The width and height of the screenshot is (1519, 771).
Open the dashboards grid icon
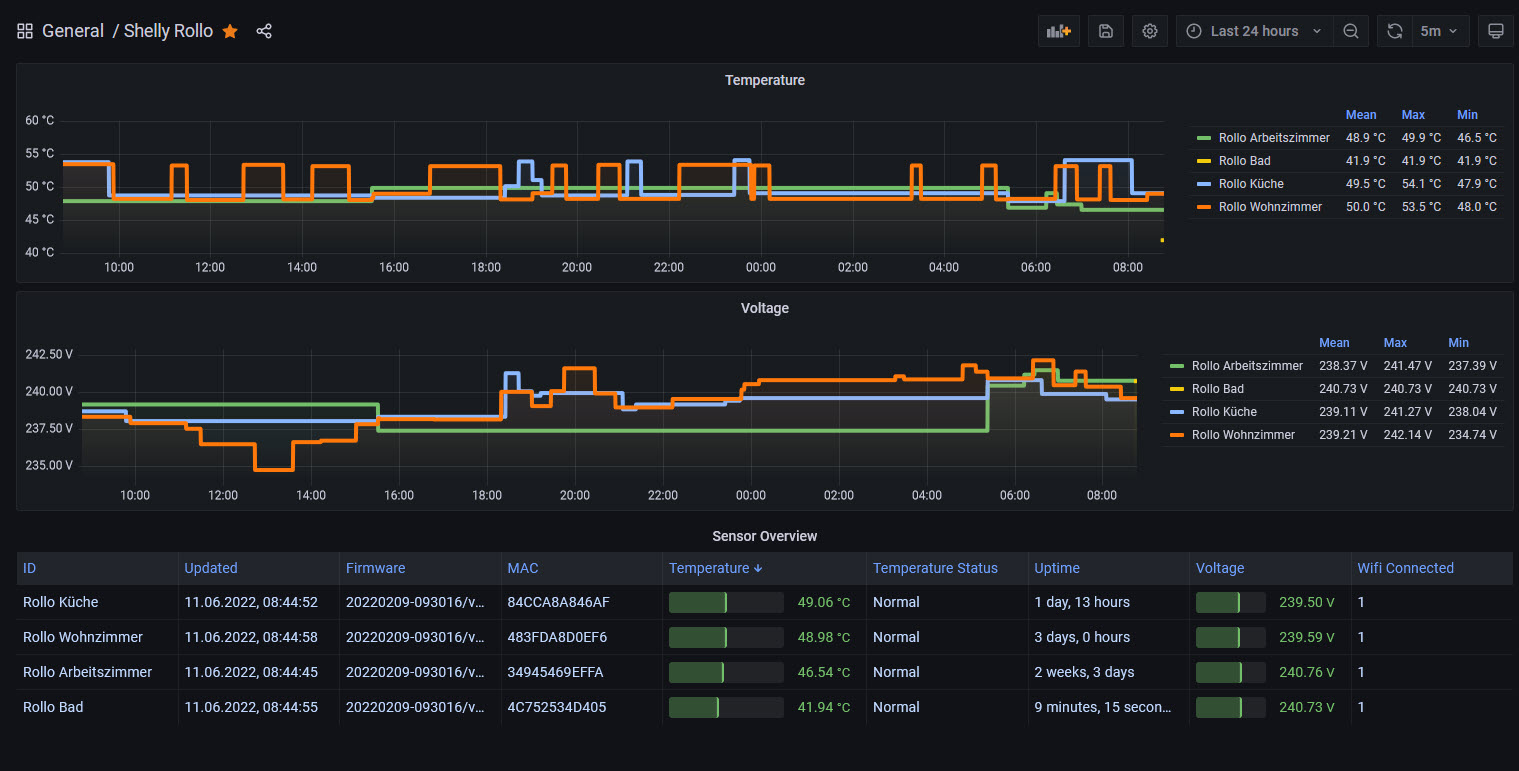click(x=25, y=31)
